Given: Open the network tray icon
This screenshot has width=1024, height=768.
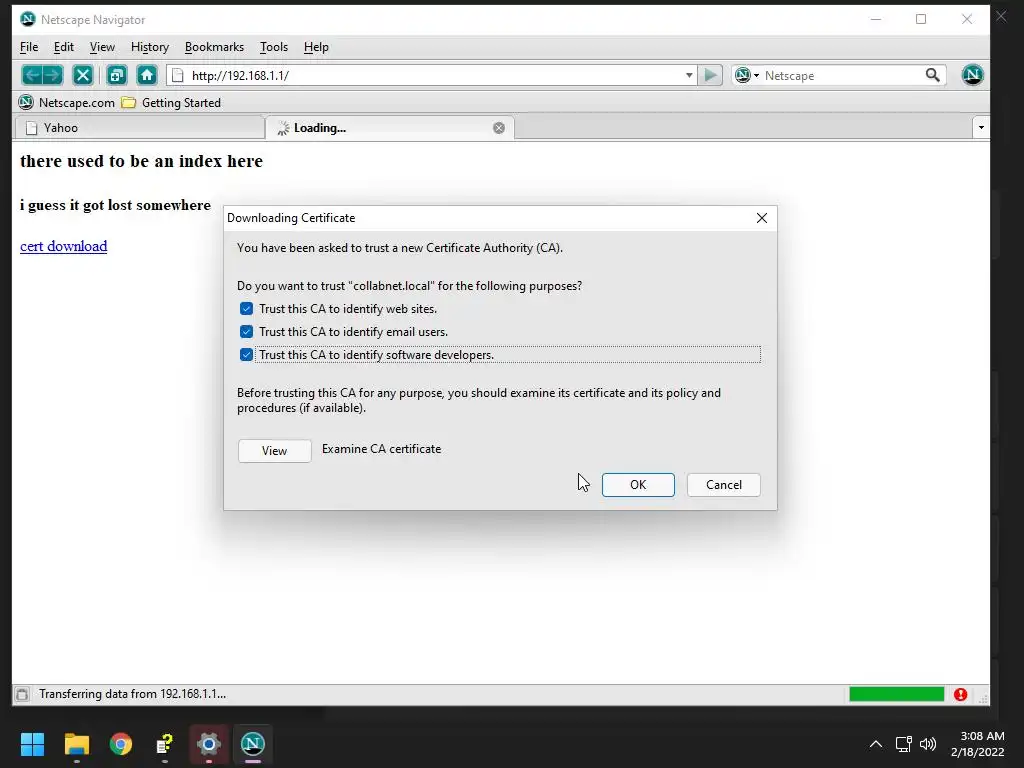Looking at the screenshot, I should 903,744.
